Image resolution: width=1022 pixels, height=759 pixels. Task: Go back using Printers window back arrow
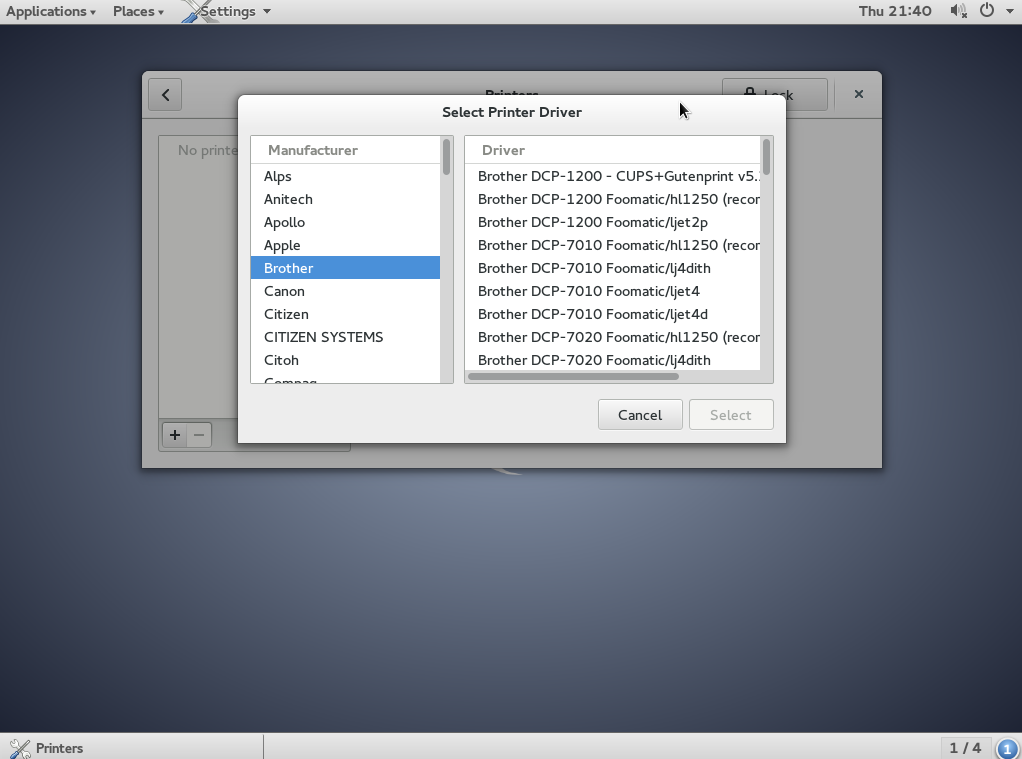[x=165, y=95]
